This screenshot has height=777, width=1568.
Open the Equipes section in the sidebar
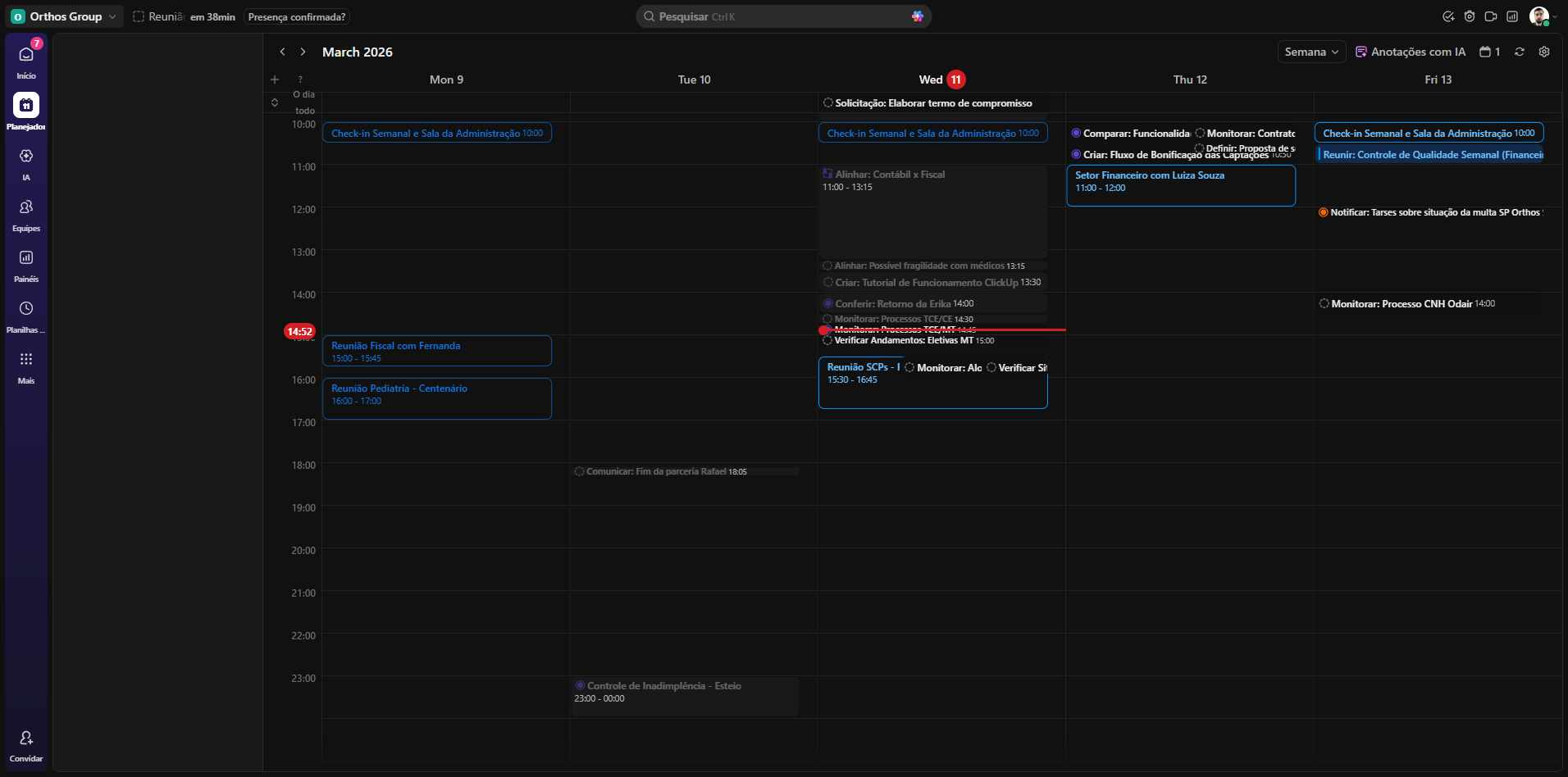tap(26, 207)
